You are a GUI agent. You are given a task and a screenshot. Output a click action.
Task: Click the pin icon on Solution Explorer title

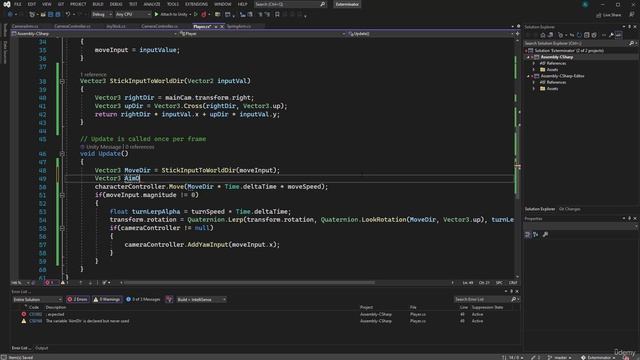pyautogui.click(x=629, y=27)
